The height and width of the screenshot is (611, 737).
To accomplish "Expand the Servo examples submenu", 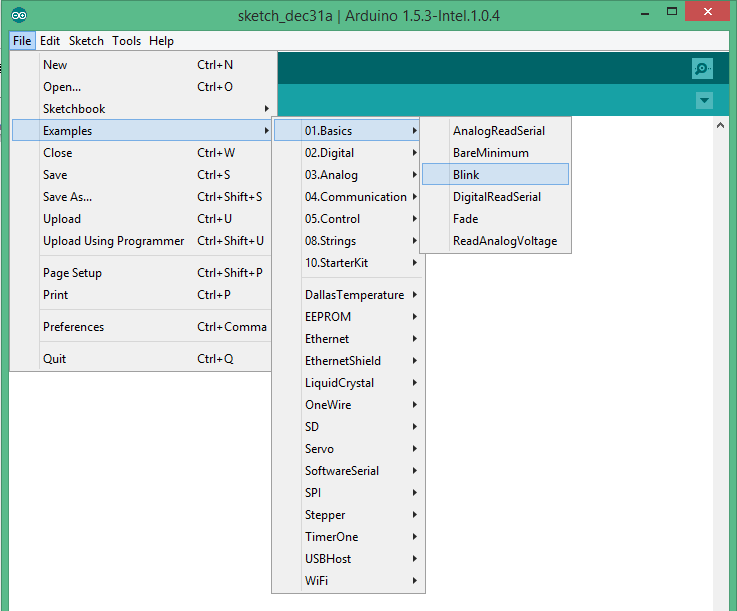I will pos(320,449).
